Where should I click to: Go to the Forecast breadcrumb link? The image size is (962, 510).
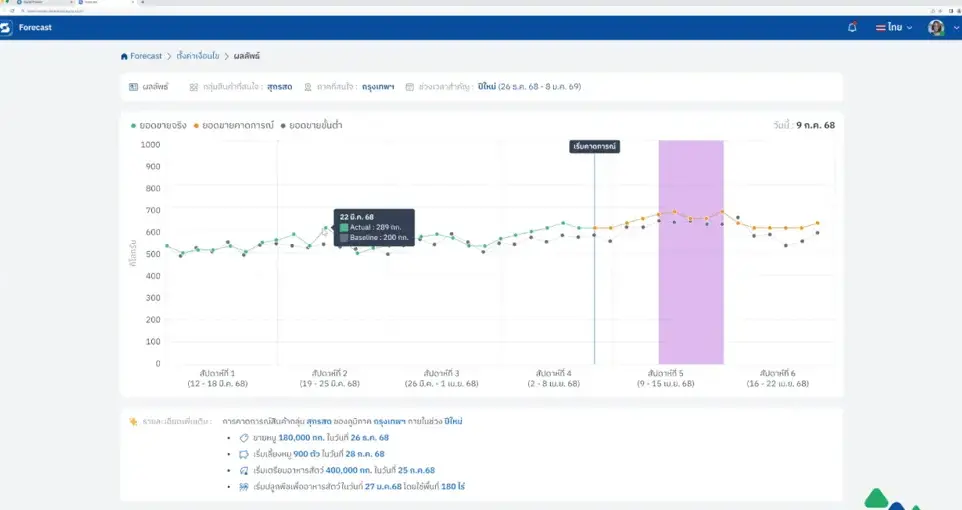[x=145, y=56]
